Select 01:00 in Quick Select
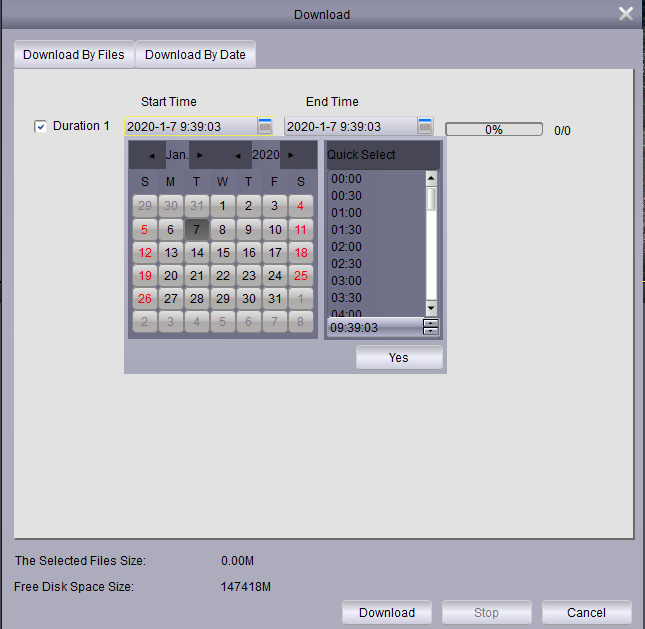645x629 pixels. coord(346,213)
